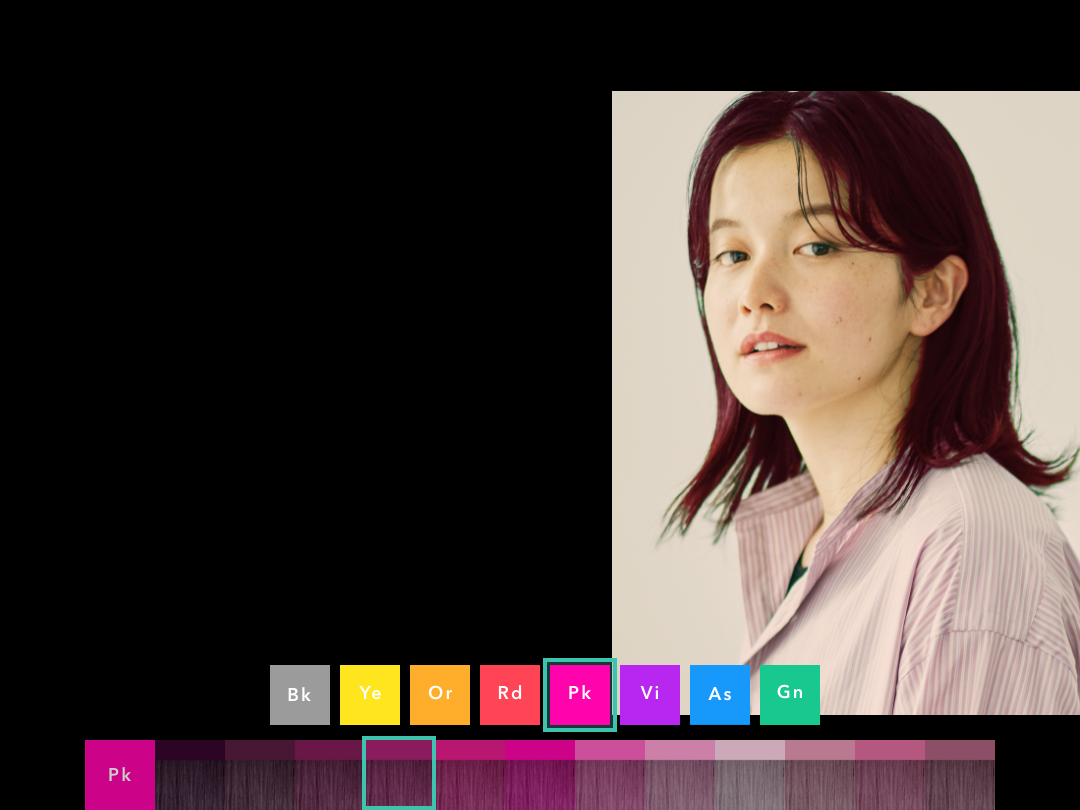Click the currently highlighted shade swatch
This screenshot has height=810, width=1080.
pos(399,773)
